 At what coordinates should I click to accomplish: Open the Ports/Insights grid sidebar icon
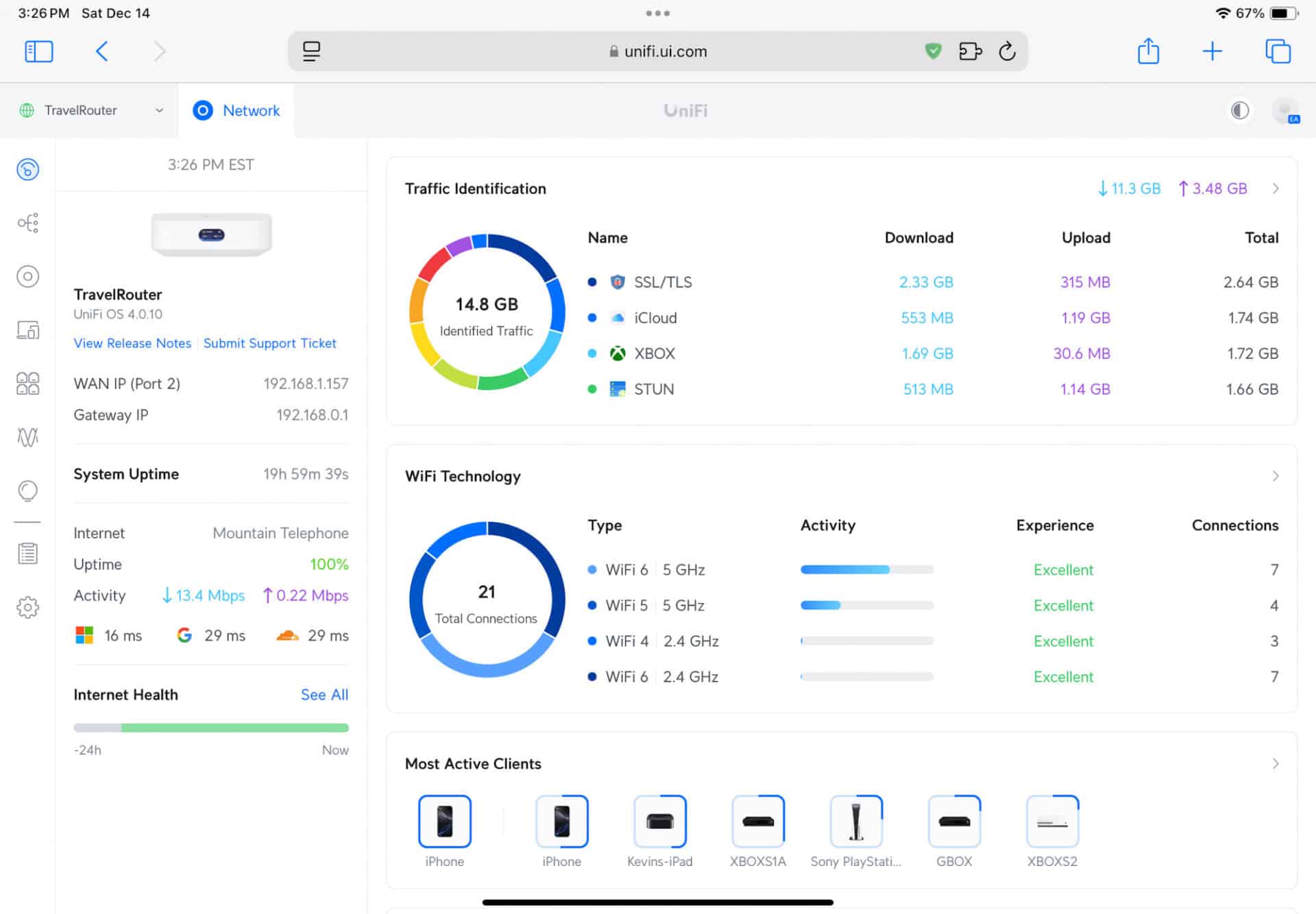(x=27, y=383)
